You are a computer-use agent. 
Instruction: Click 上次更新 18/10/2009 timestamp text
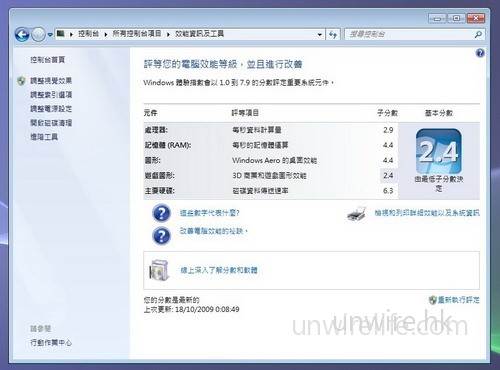[x=191, y=309]
